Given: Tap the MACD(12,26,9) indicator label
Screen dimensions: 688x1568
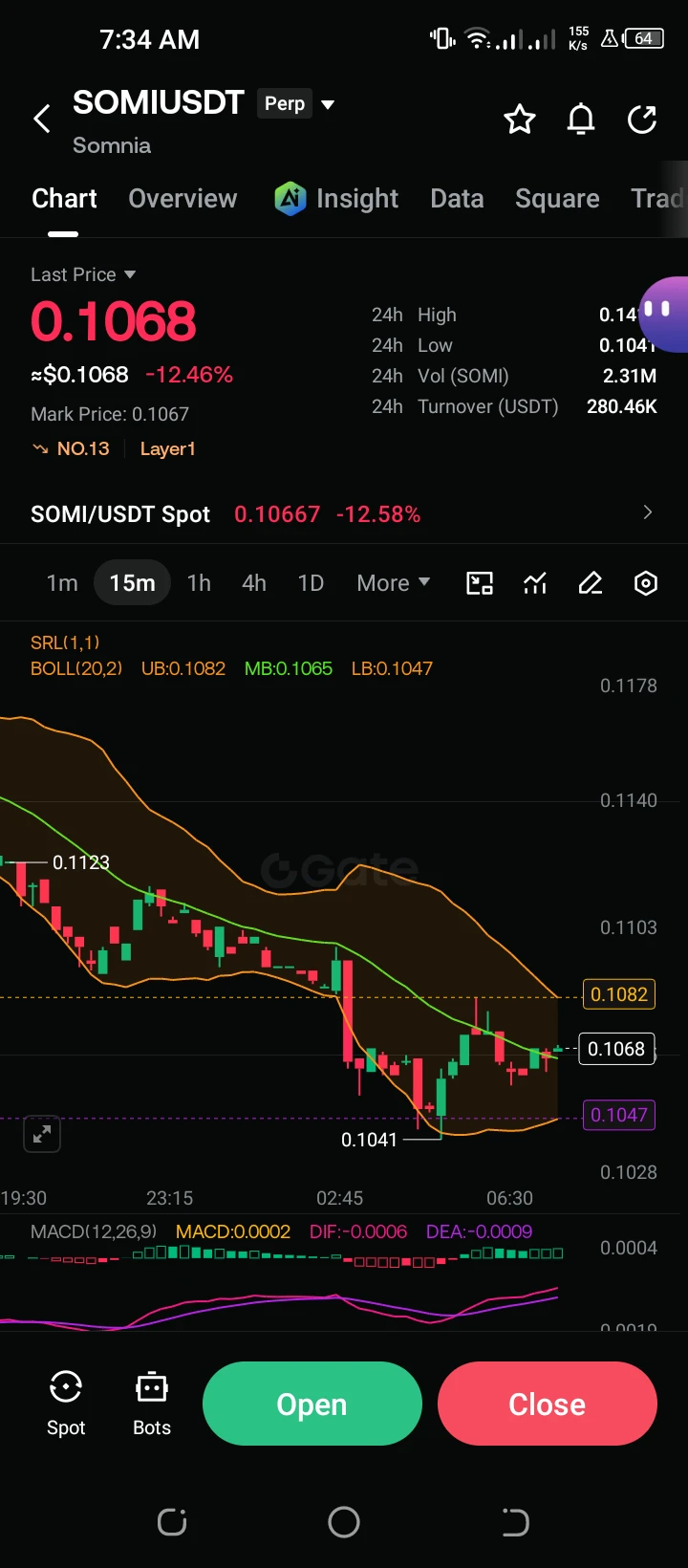Looking at the screenshot, I should pos(94,1231).
